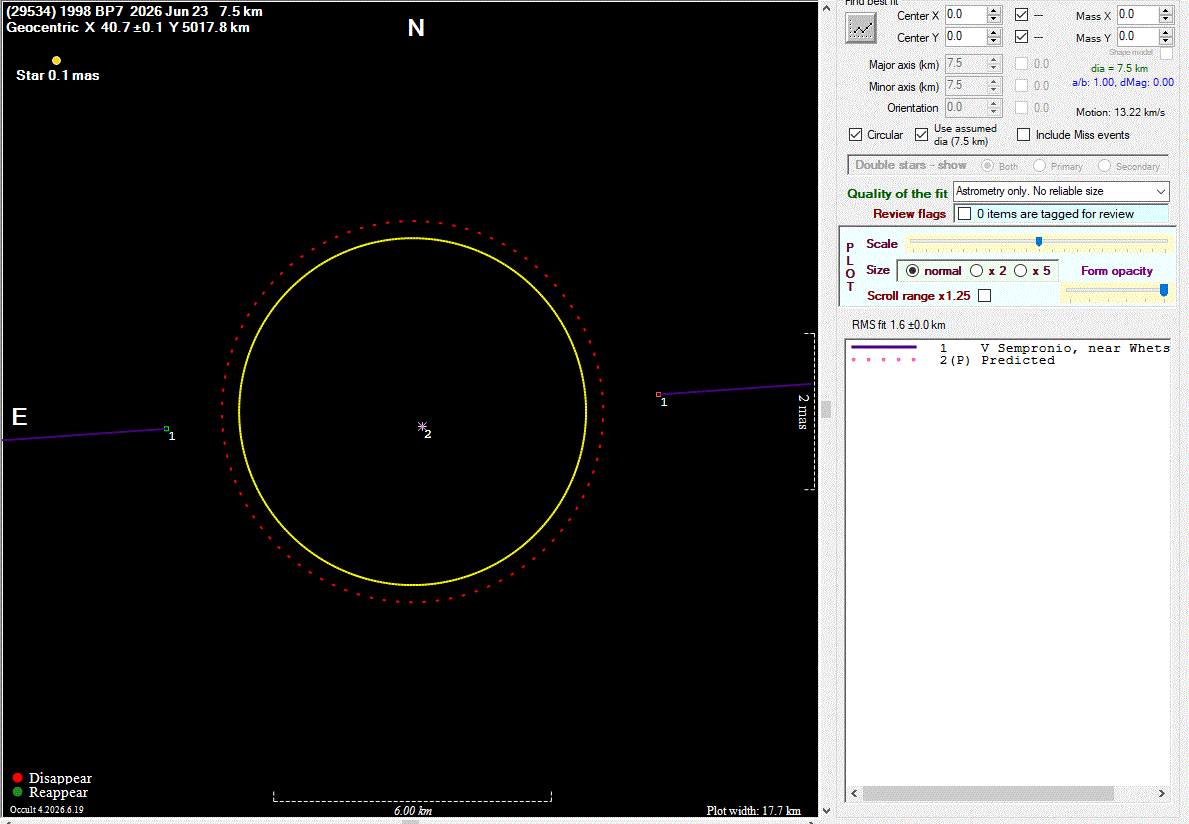The image size is (1189, 824).
Task: Open the Quality of the fit dropdown
Action: point(1061,191)
